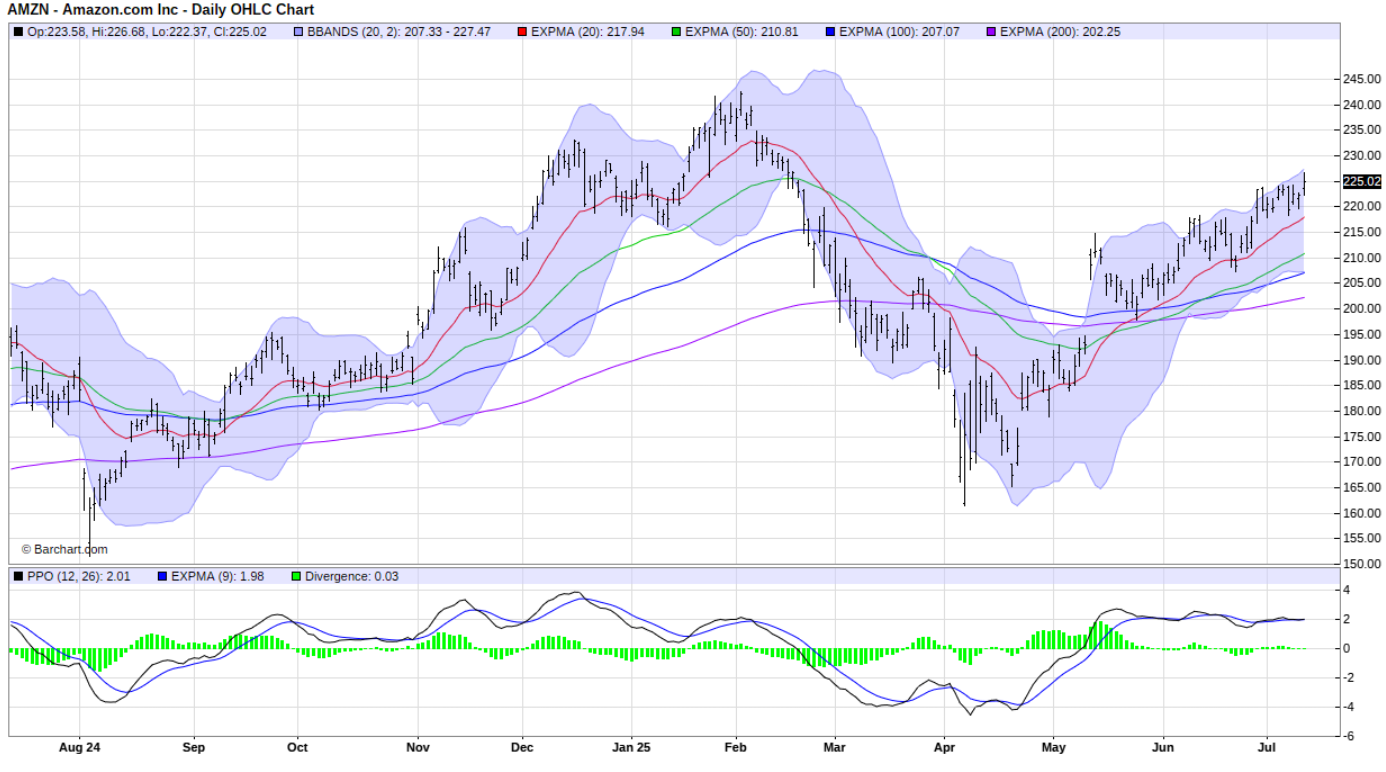Click the 165.00 price axis label
The height and width of the screenshot is (772, 1386).
point(1363,487)
